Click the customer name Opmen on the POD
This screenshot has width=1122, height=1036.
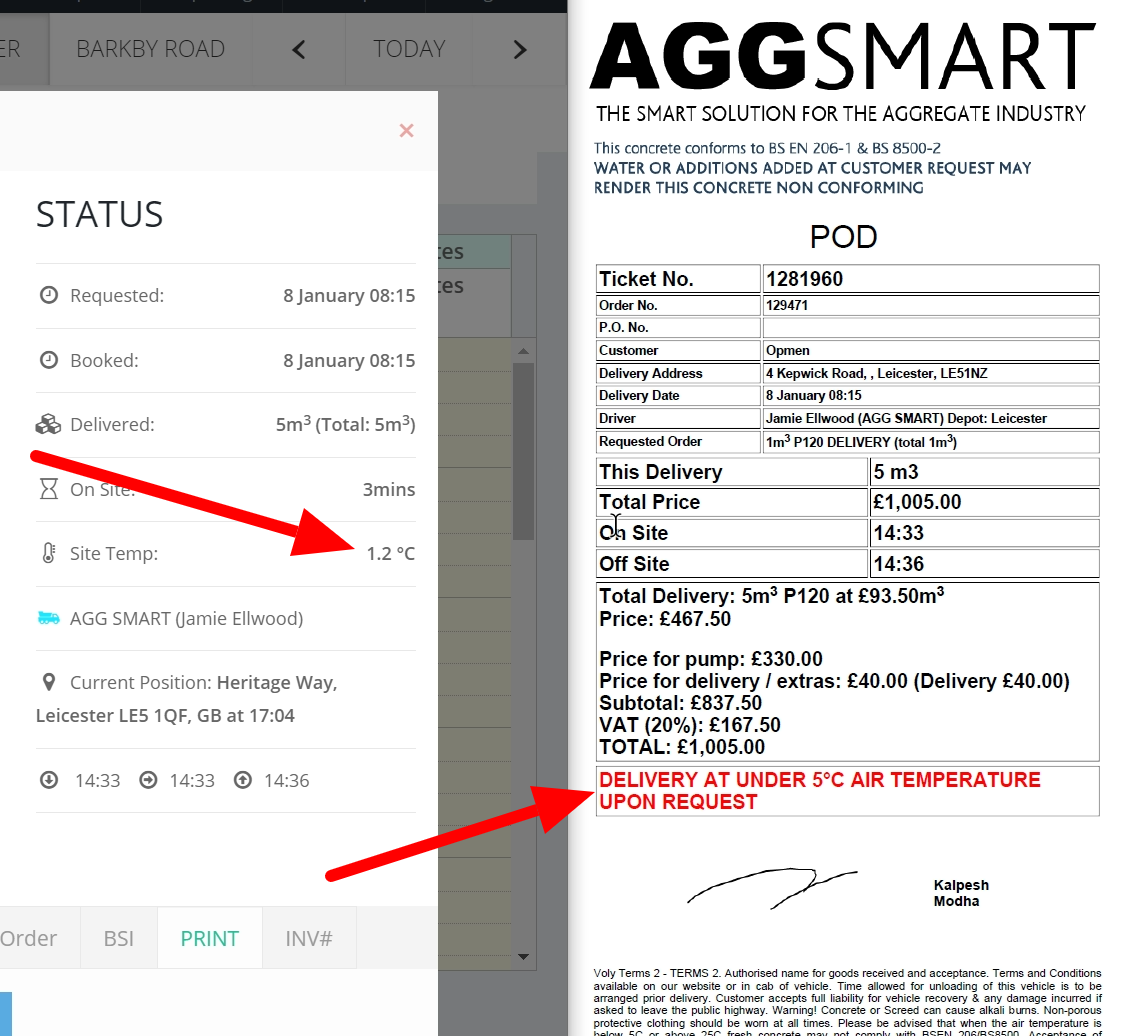pos(787,351)
